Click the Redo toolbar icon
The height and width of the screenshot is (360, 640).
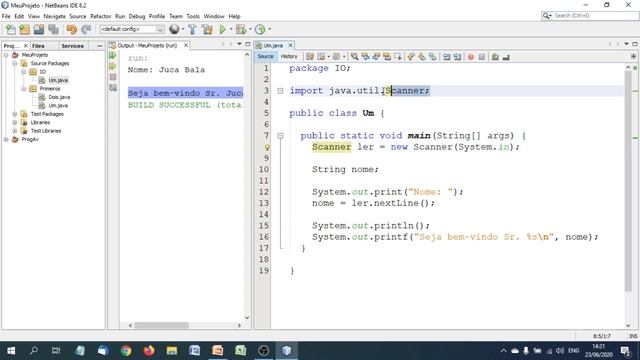coord(86,29)
